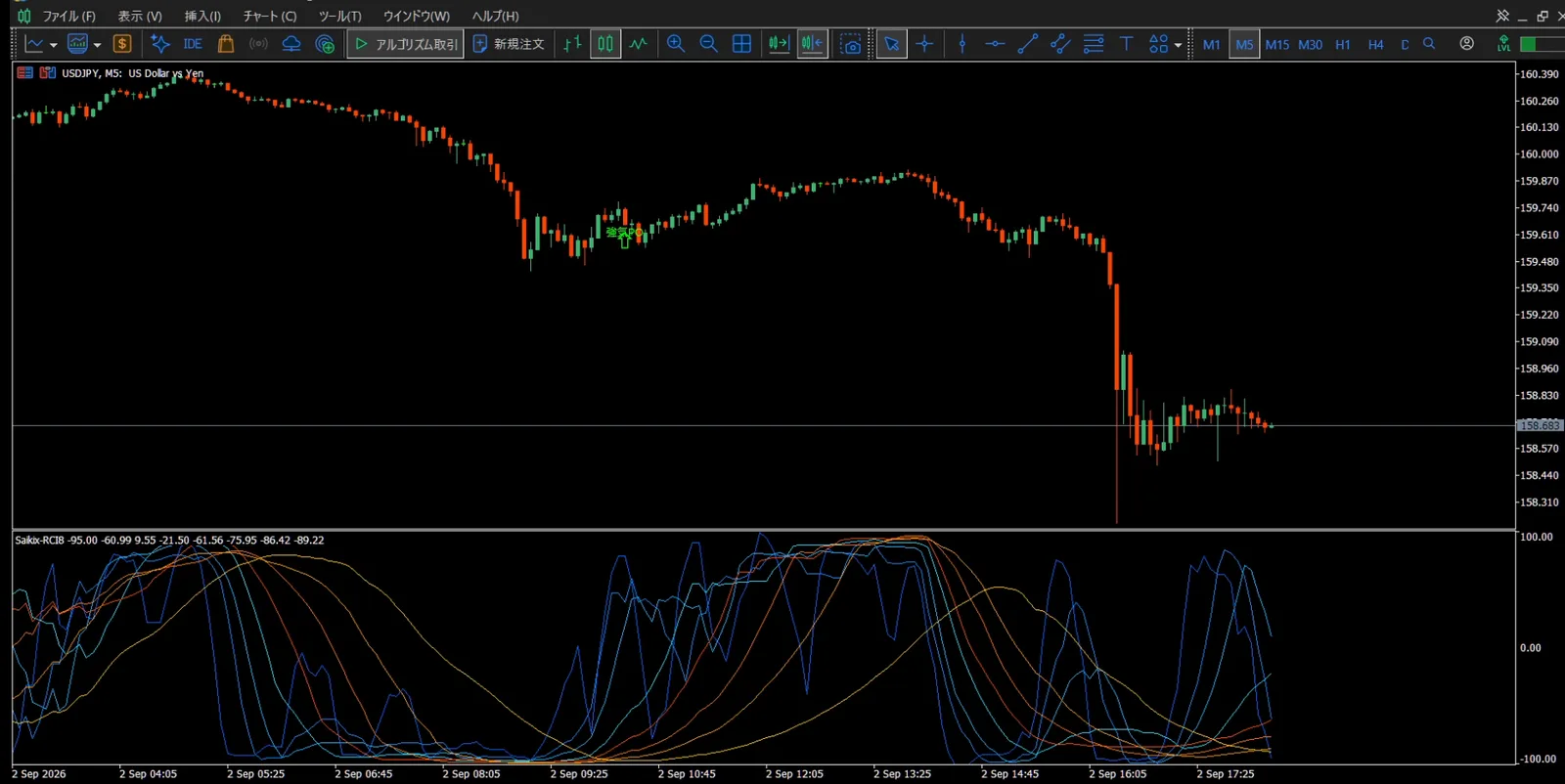Select the Fibonacci retracement tool
The image size is (1565, 784).
tap(1094, 44)
